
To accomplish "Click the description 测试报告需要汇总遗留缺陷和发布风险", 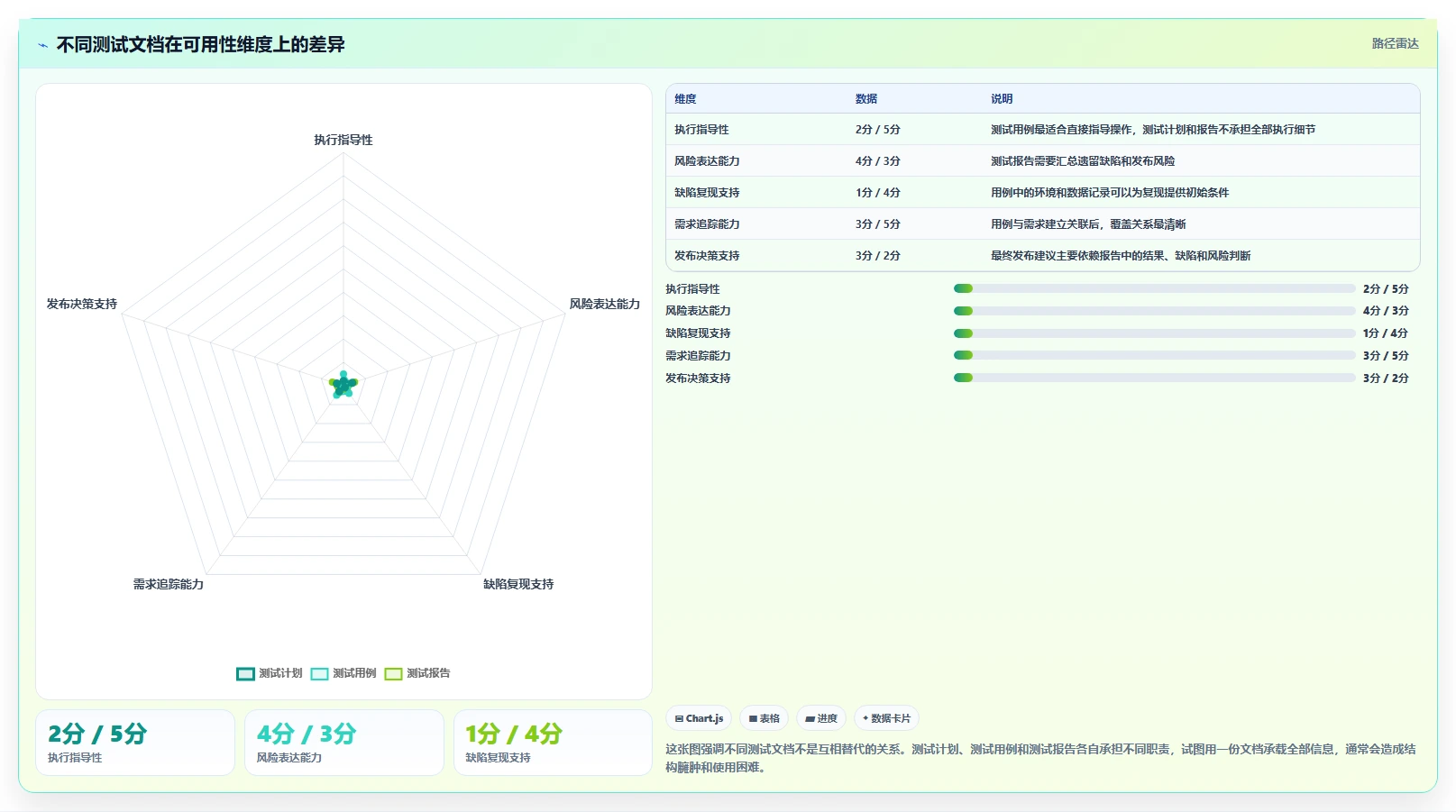I will pyautogui.click(x=1083, y=161).
